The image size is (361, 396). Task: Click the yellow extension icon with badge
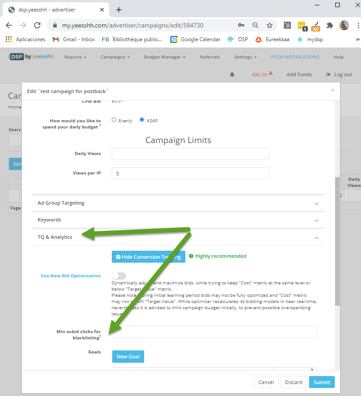tap(302, 26)
